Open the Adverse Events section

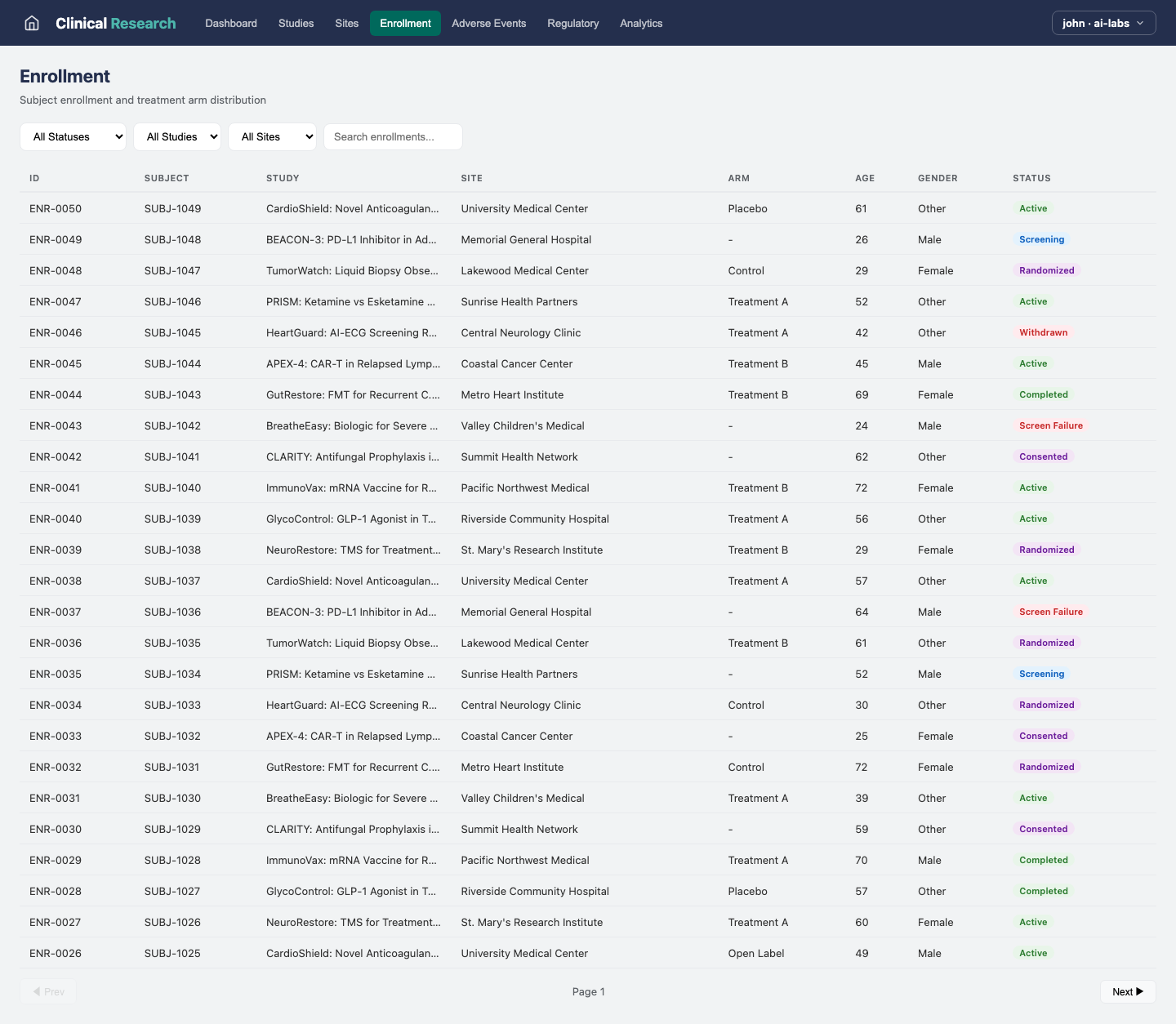coord(488,23)
